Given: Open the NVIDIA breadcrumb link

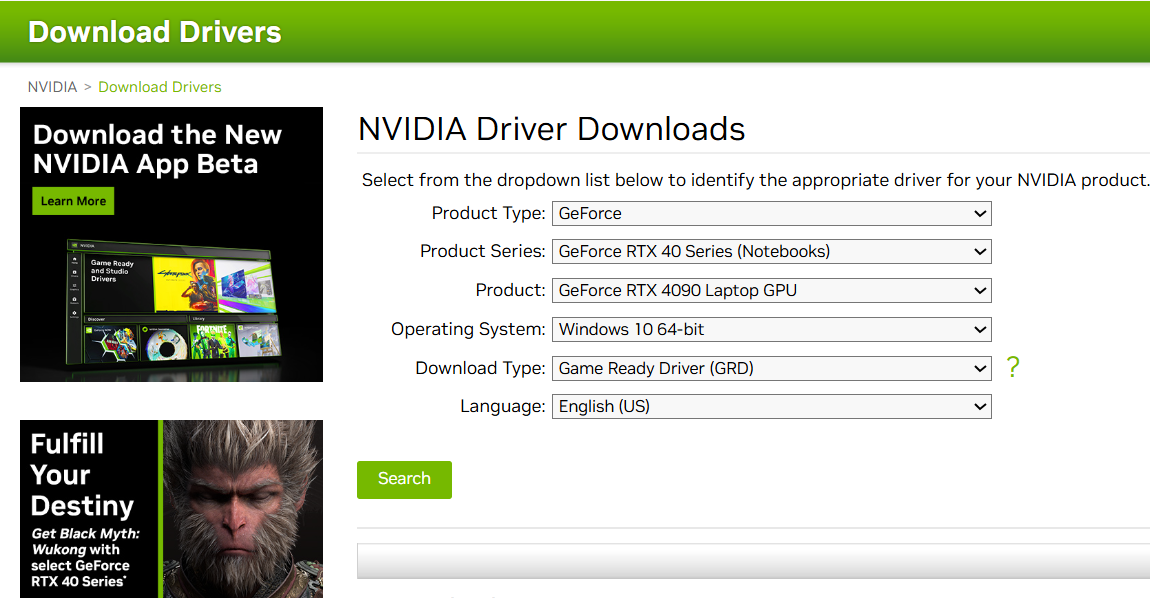Looking at the screenshot, I should (x=52, y=87).
